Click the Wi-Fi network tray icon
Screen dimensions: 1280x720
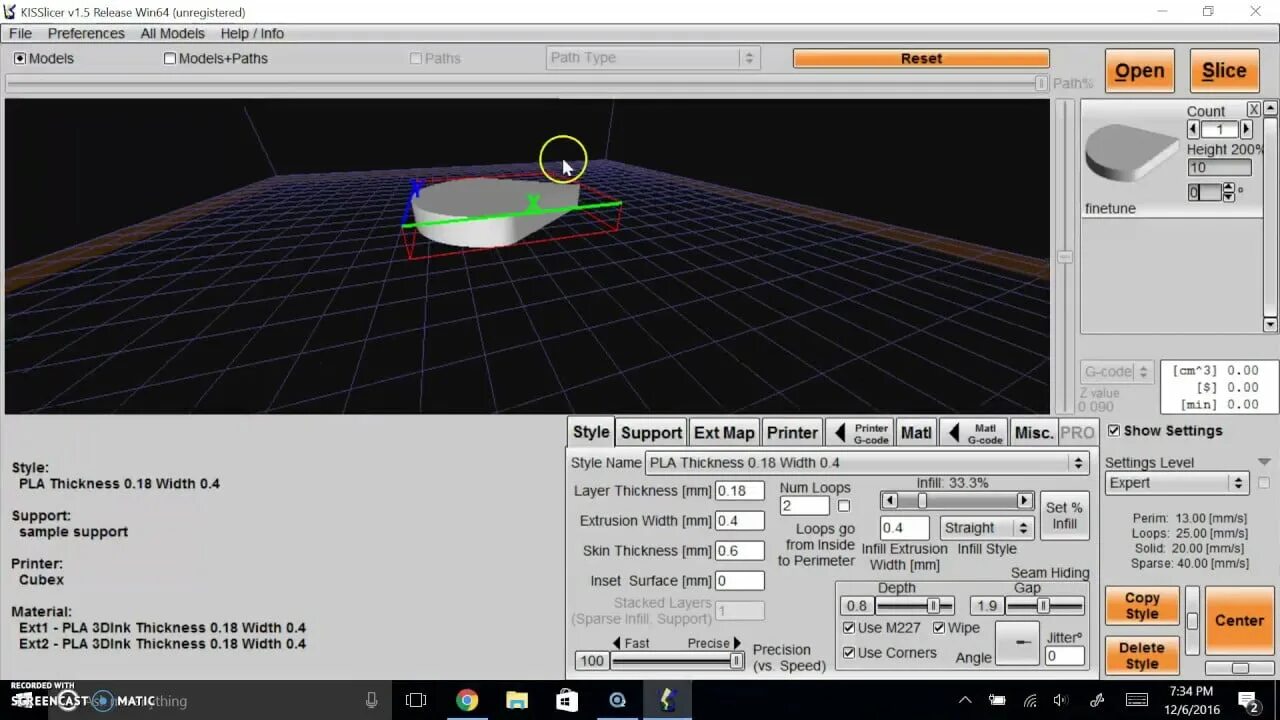tap(1029, 700)
